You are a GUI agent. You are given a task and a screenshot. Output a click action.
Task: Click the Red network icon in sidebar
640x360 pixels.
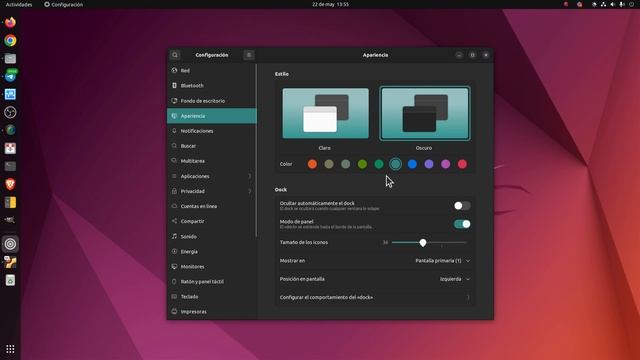click(174, 70)
